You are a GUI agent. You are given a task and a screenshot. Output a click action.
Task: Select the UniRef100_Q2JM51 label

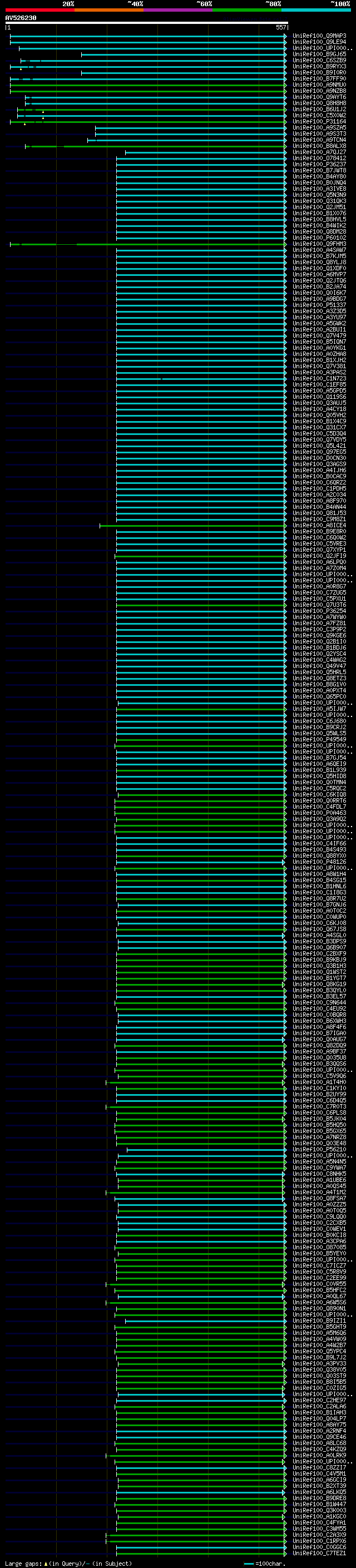319,207
